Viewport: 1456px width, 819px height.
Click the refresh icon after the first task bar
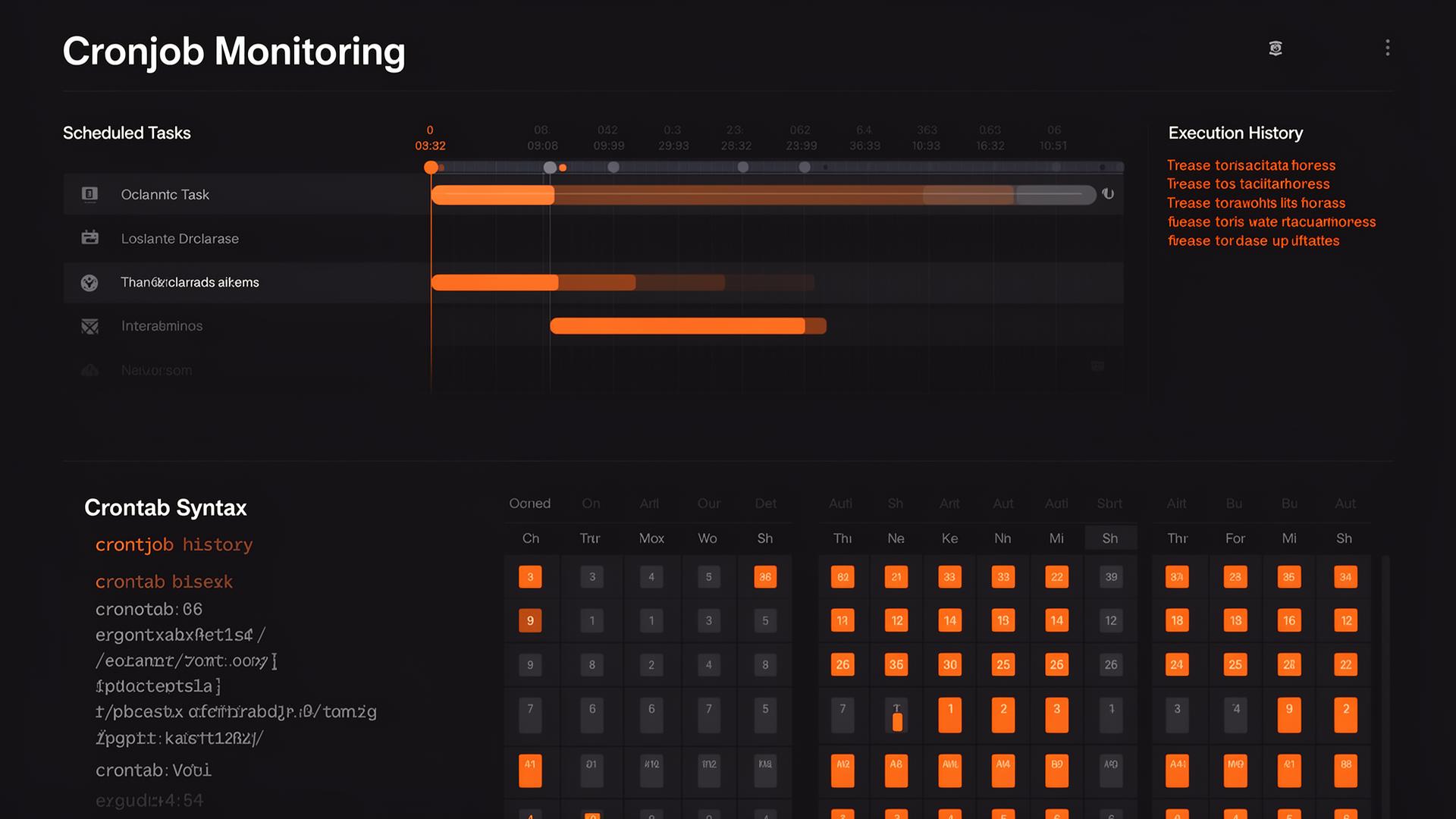[1108, 194]
